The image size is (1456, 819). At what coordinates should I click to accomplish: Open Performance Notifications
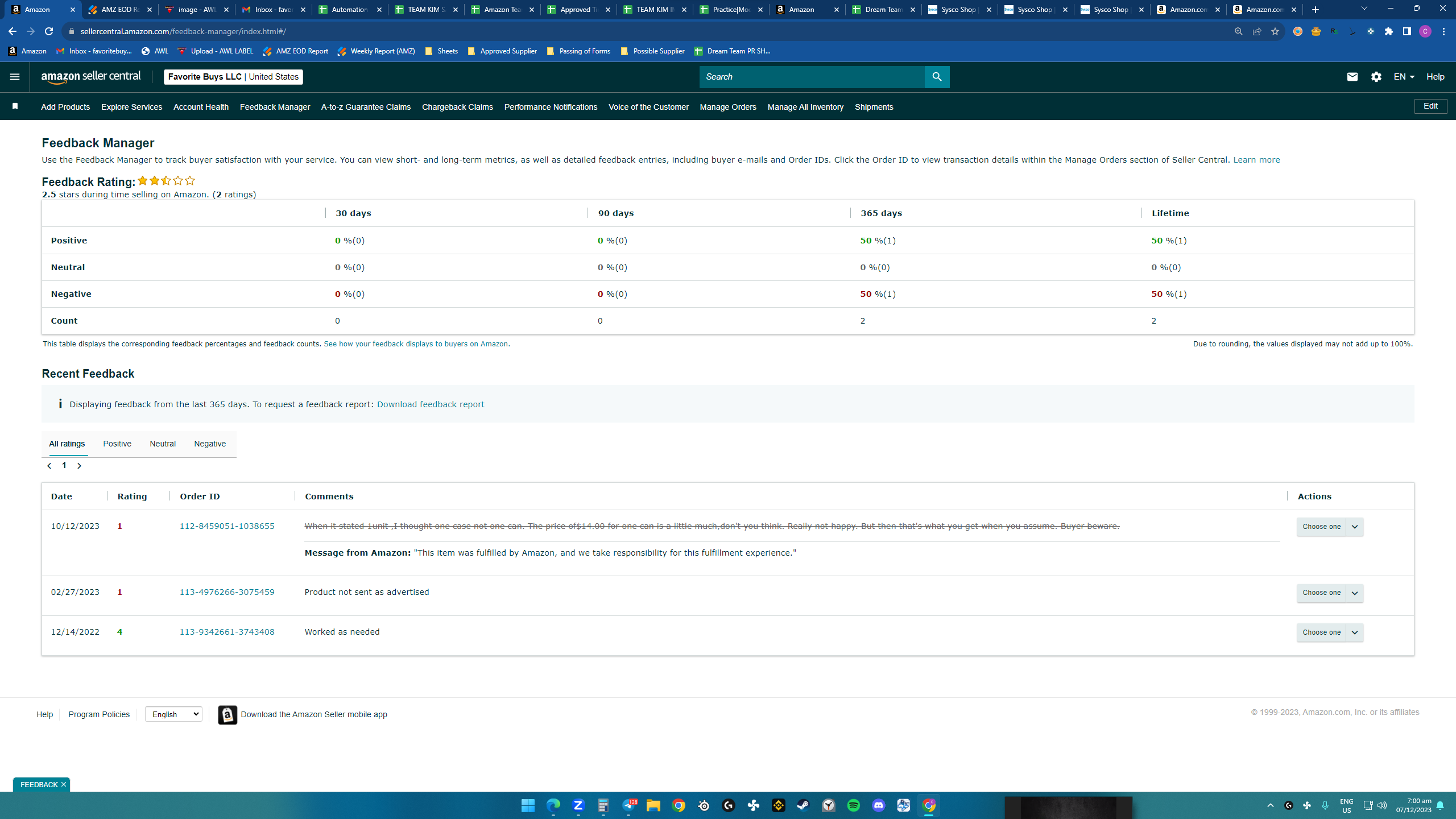[551, 107]
